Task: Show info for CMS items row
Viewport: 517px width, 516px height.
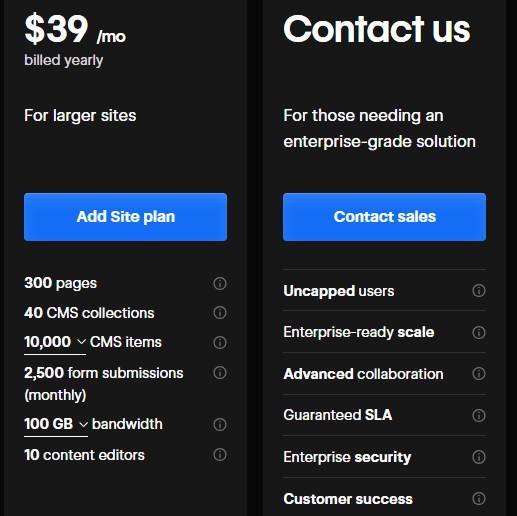Action: [220, 342]
